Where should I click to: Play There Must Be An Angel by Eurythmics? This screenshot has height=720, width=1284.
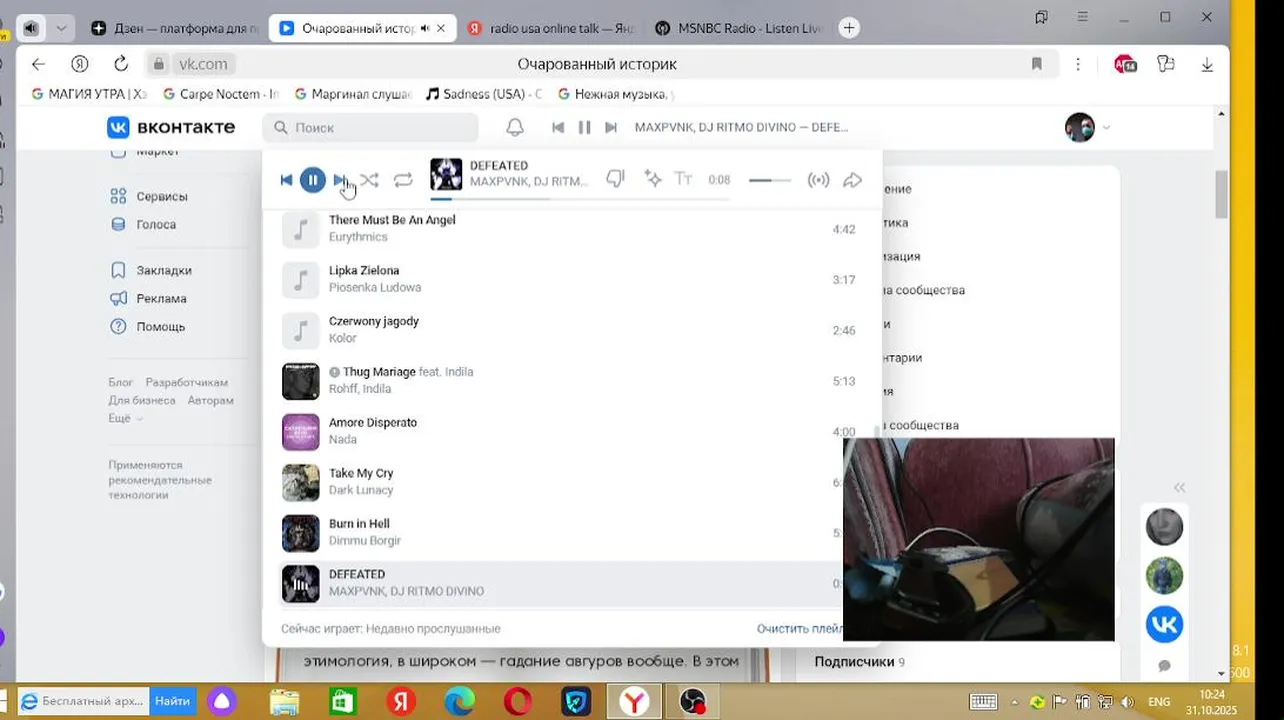[x=571, y=229]
